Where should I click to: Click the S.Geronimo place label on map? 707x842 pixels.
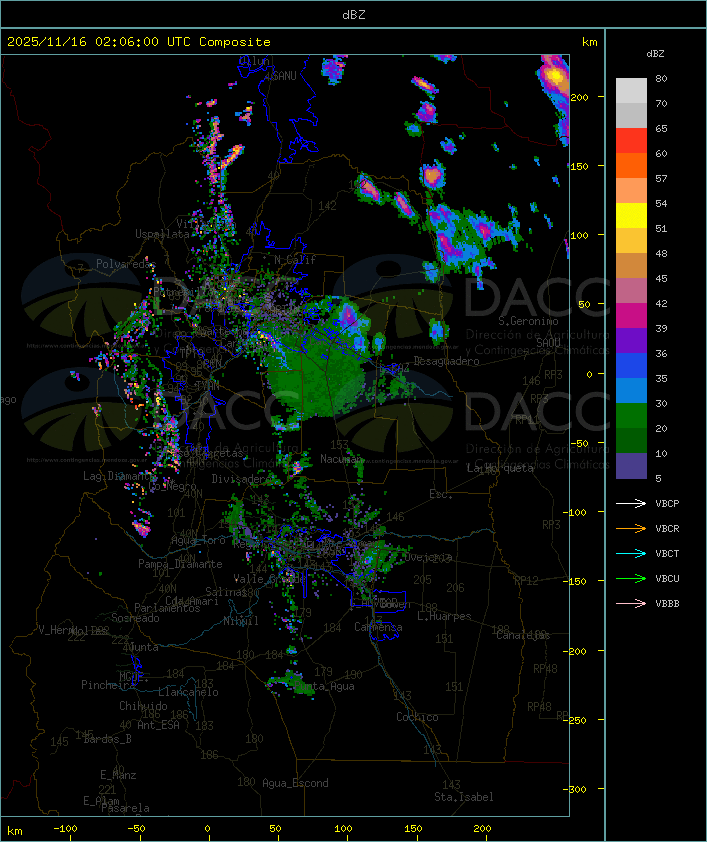pyautogui.click(x=528, y=321)
